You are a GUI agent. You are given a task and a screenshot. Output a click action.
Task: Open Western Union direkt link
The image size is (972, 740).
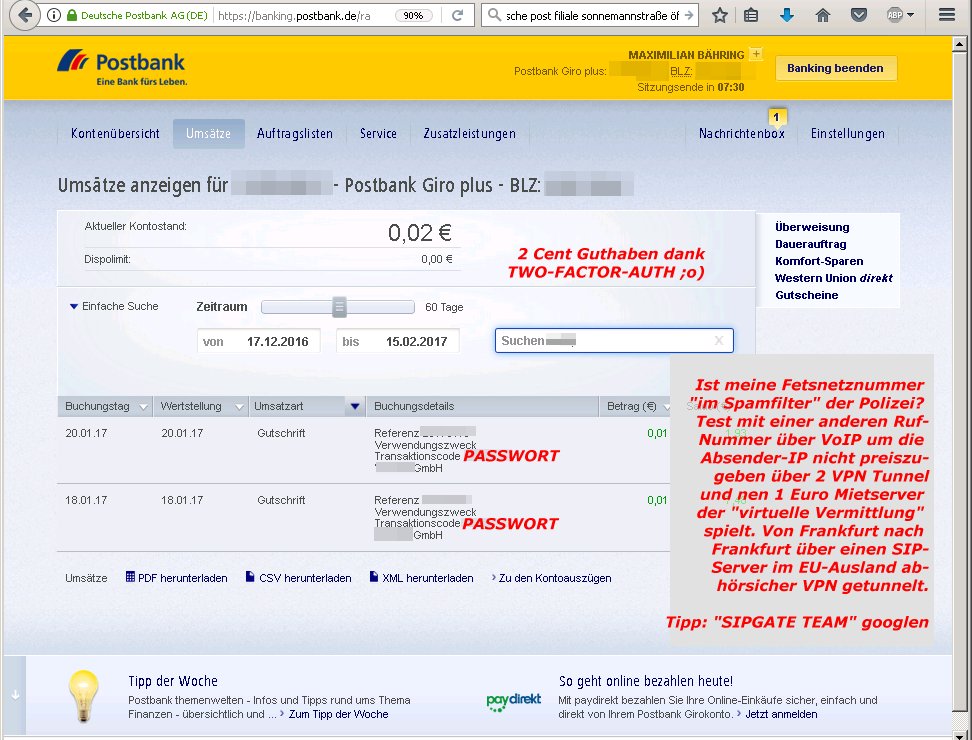(834, 278)
